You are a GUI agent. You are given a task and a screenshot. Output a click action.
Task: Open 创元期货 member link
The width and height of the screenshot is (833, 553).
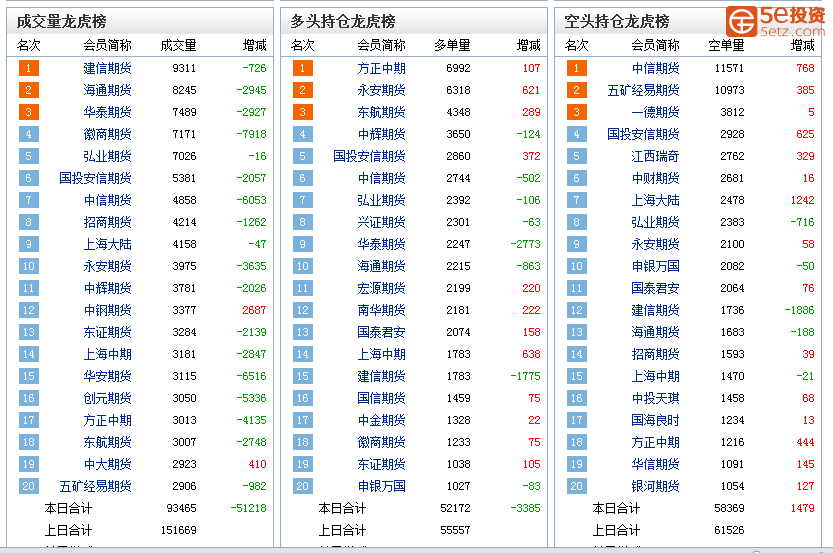[107, 398]
